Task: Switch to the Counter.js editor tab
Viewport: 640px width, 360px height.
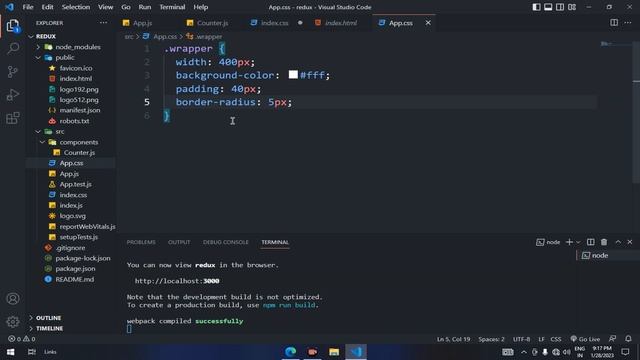Action: (212, 23)
